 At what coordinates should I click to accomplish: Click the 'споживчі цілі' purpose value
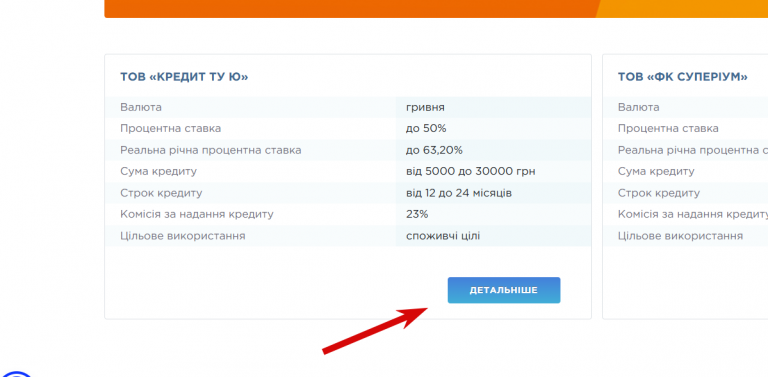[x=443, y=236]
